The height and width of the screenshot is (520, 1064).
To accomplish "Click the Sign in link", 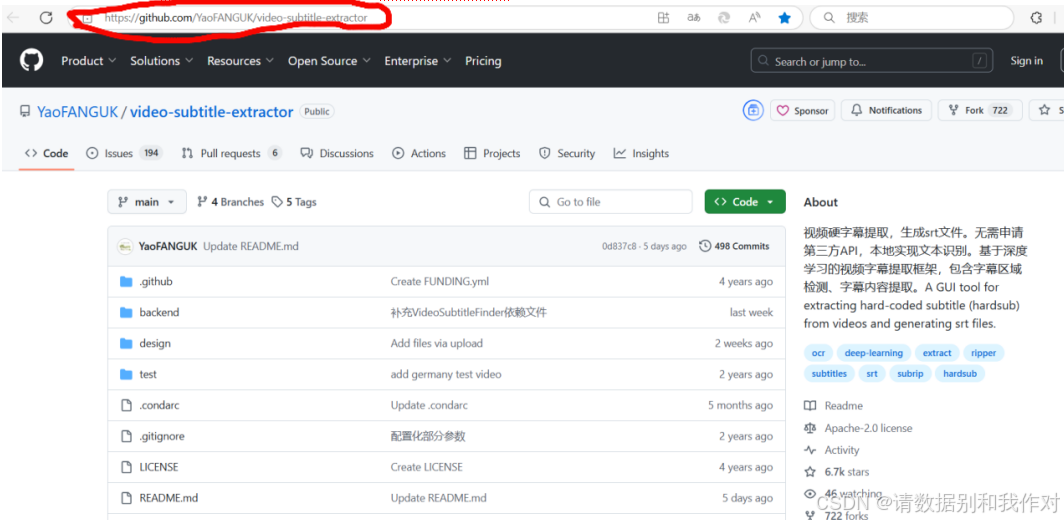I will point(1026,61).
